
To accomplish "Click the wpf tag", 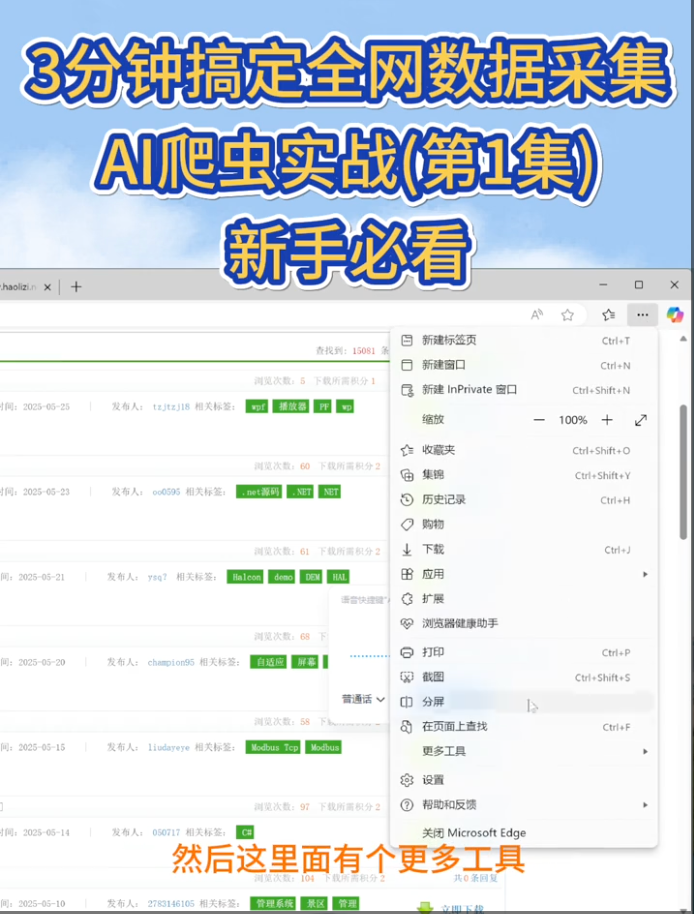I will pos(257,407).
